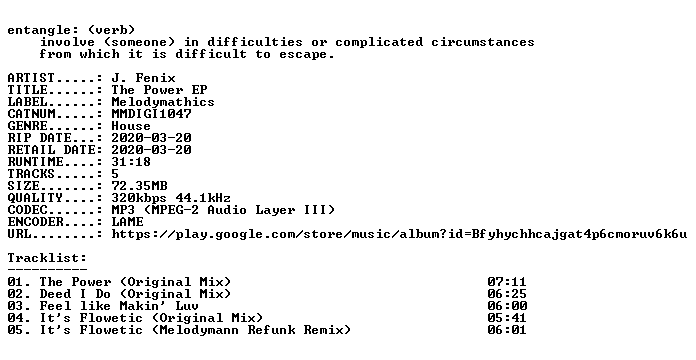Screen dimensions: 696x360
Task: Click the artist name J. Fenix
Action: click(143, 78)
